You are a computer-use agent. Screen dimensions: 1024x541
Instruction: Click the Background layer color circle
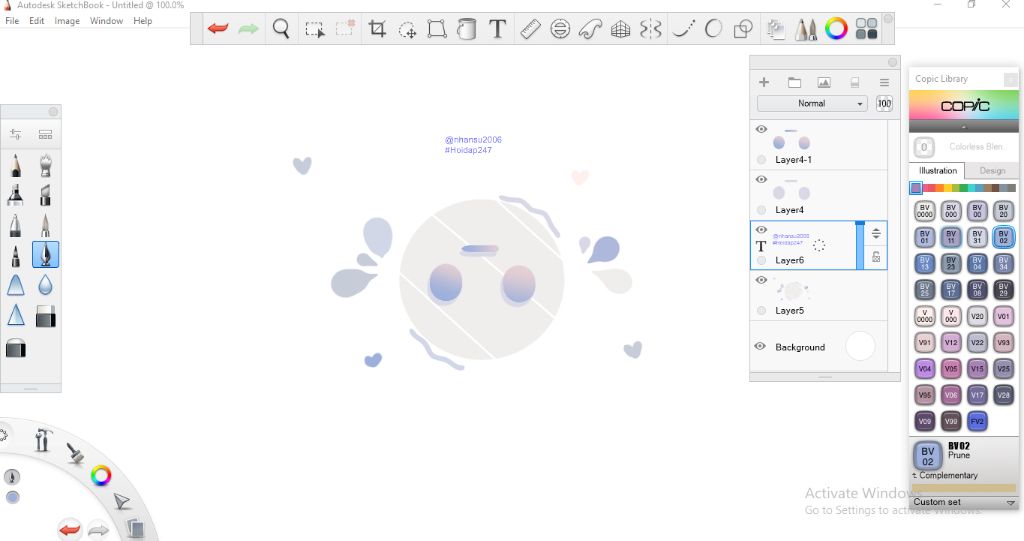click(860, 347)
